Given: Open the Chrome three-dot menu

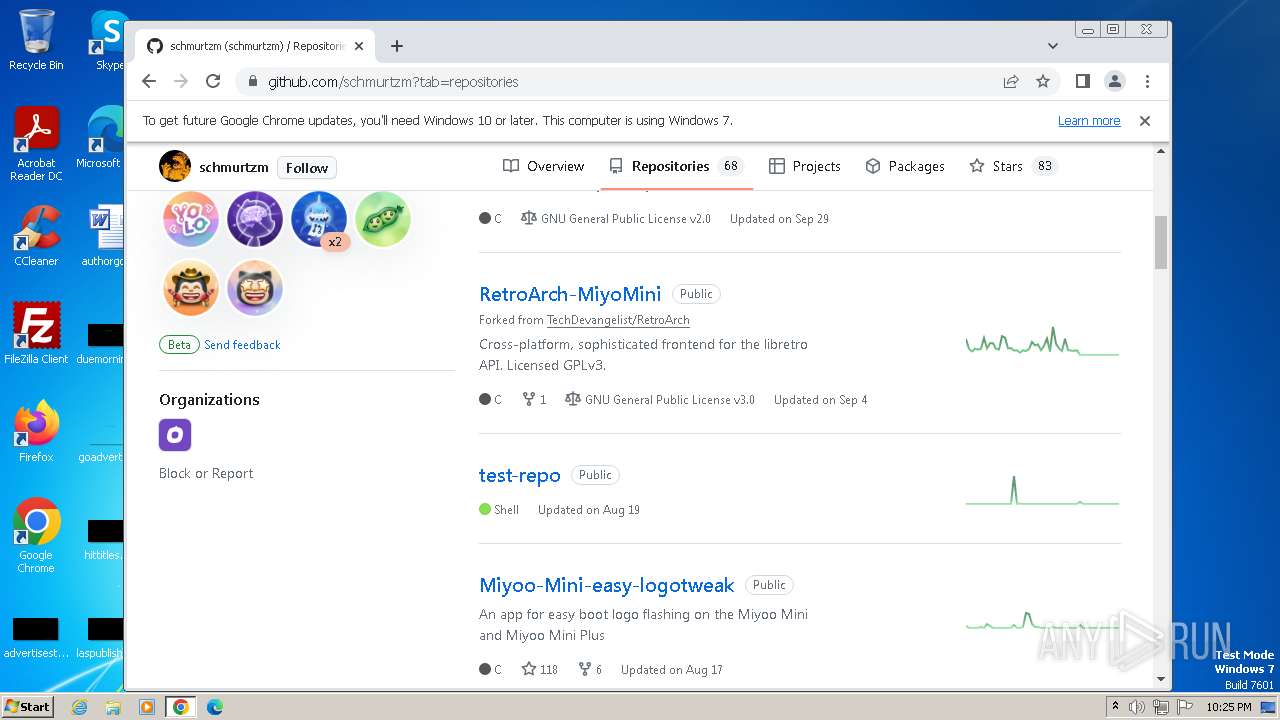Looking at the screenshot, I should tap(1147, 81).
